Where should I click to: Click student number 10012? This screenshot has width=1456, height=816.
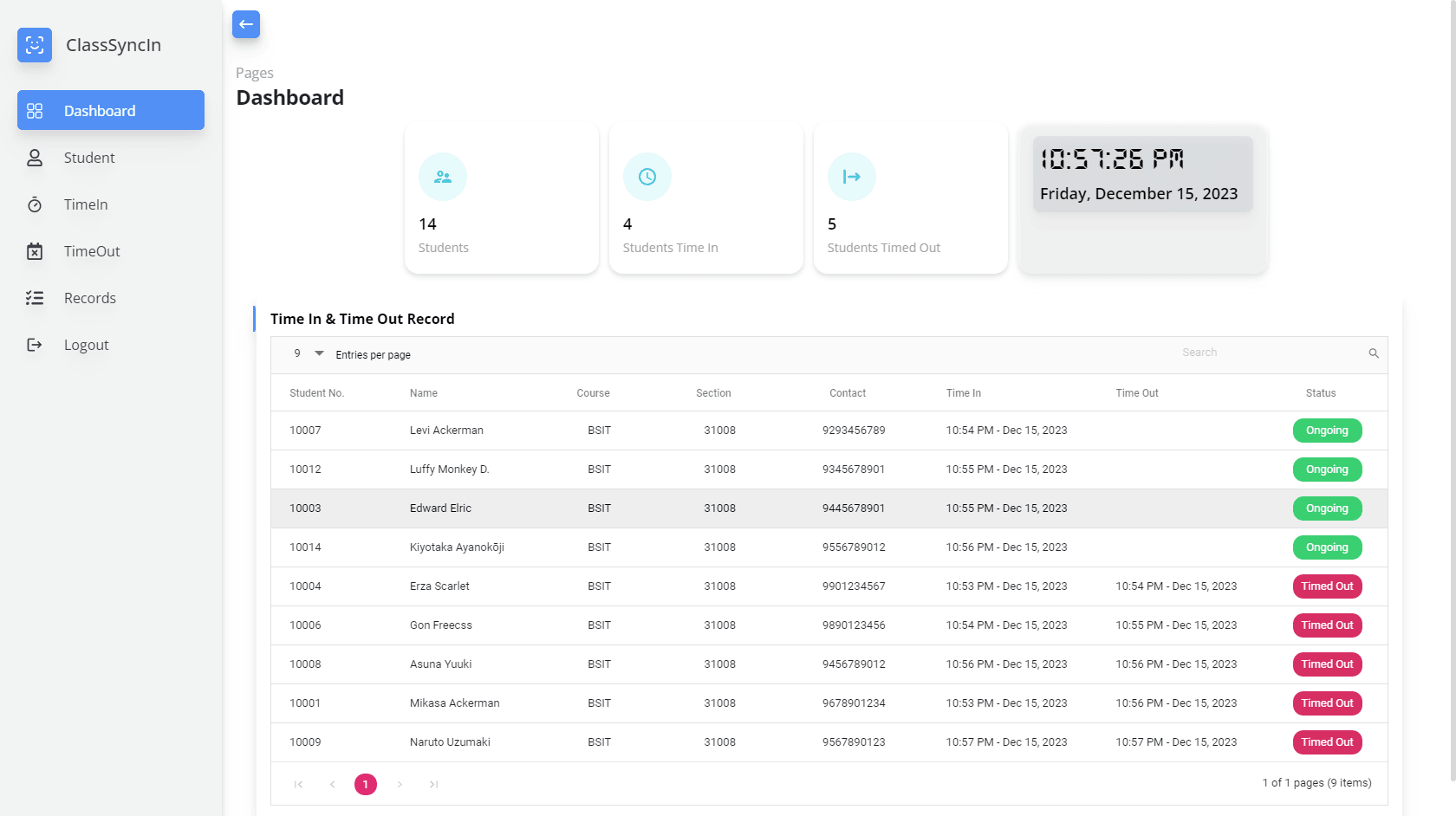point(305,470)
